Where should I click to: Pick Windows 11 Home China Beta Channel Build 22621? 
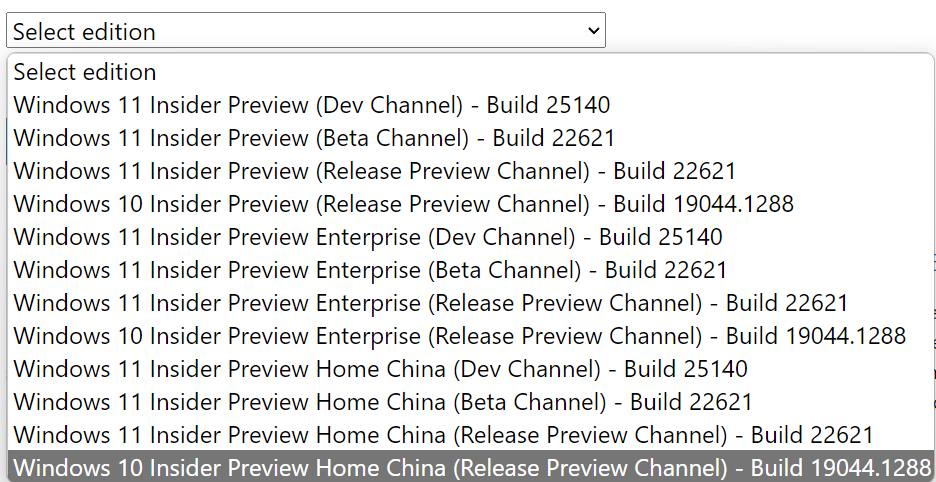pyautogui.click(x=470, y=402)
